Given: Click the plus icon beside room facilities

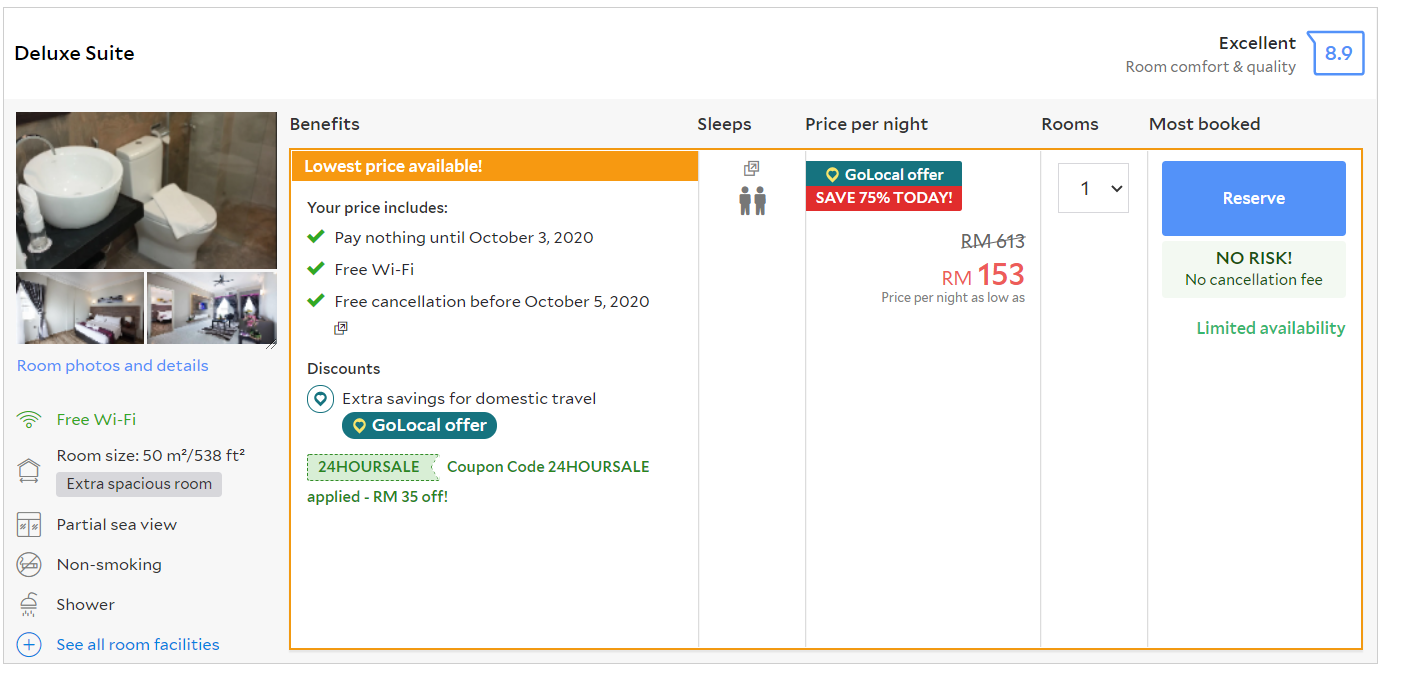Looking at the screenshot, I should tap(29, 645).
